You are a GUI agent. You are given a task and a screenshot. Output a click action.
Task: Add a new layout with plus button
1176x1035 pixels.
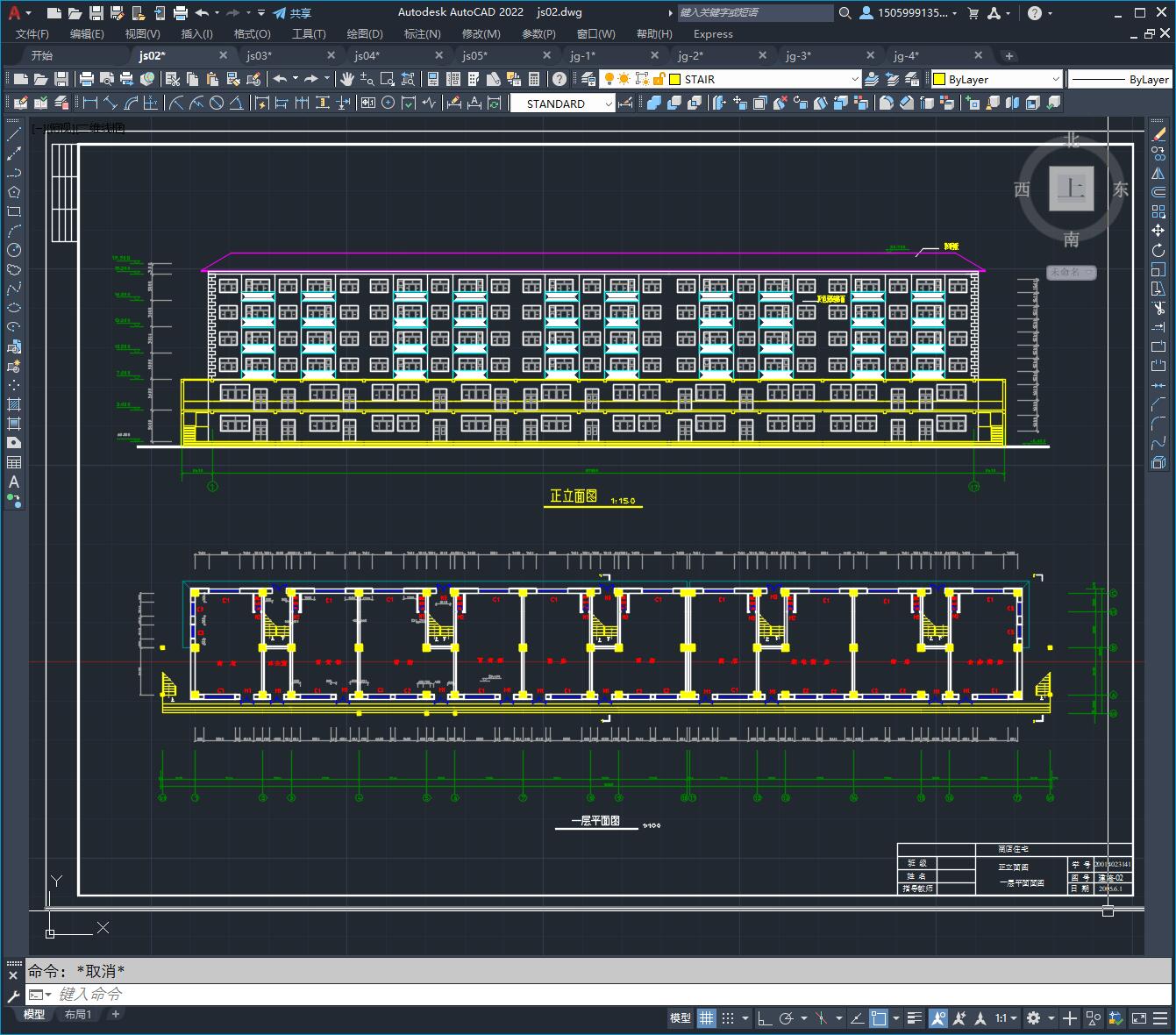point(115,1014)
